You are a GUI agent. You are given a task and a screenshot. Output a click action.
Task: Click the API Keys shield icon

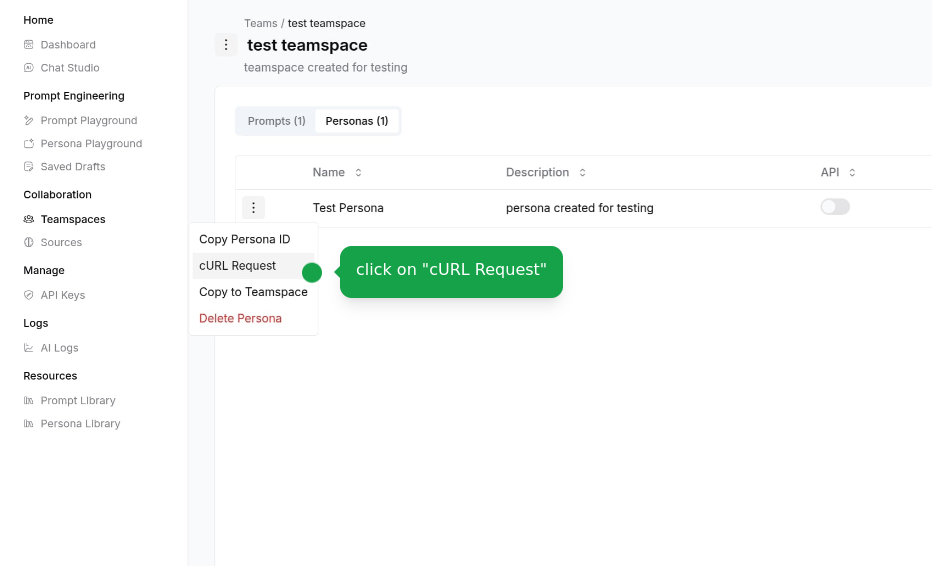(29, 295)
